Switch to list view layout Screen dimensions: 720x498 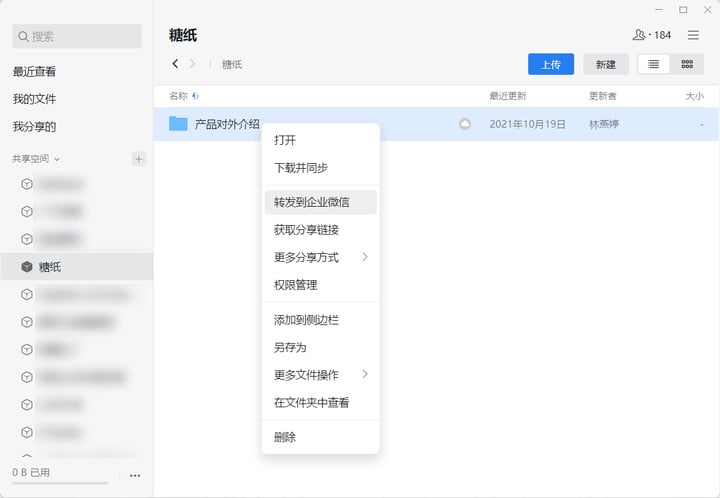point(653,64)
